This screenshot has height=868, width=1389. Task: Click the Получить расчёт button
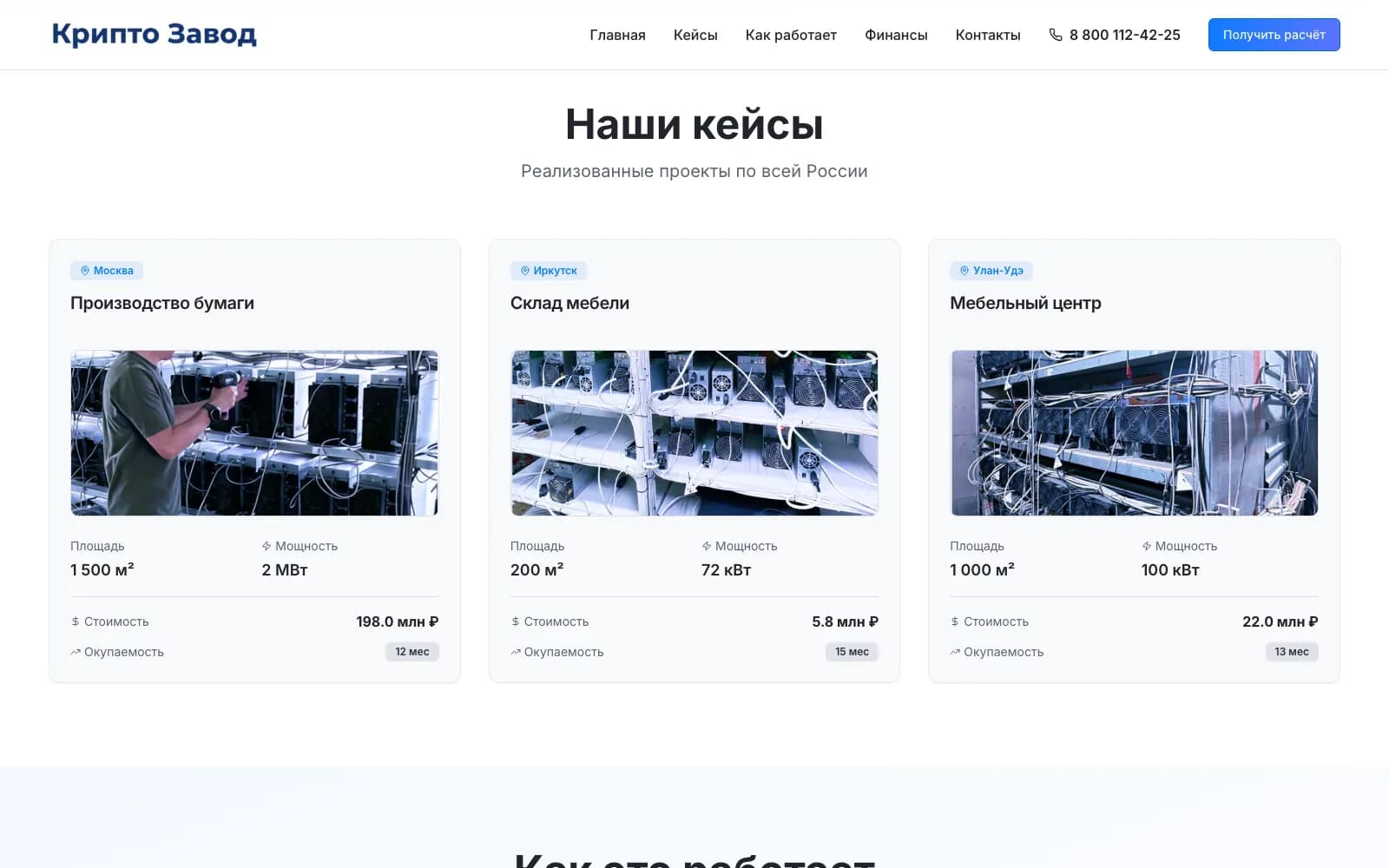[1274, 35]
